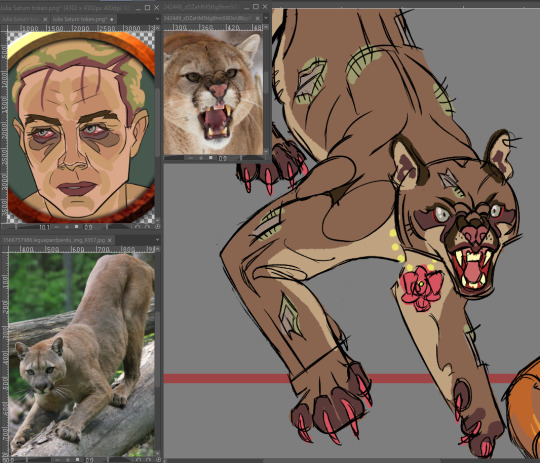Image resolution: width=540 pixels, height=463 pixels.
Task: Click fit-page icon in Julia Saturn window
Action: click(x=157, y=227)
